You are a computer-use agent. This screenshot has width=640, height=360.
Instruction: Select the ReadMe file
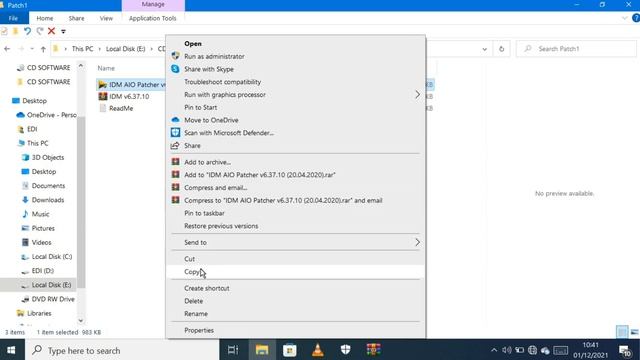click(x=121, y=108)
